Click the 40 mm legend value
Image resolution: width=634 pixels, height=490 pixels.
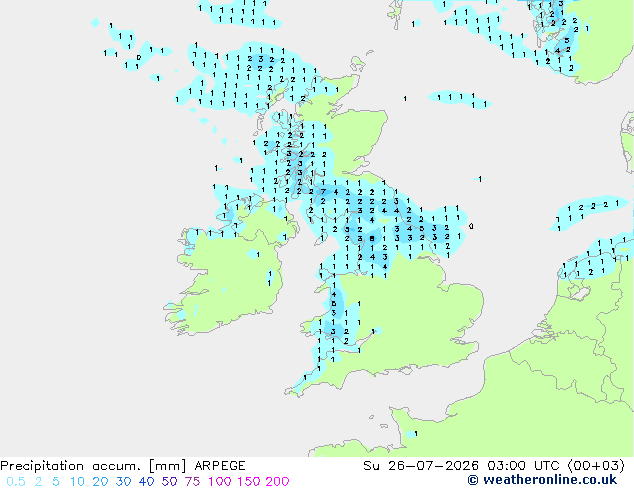coord(146,482)
